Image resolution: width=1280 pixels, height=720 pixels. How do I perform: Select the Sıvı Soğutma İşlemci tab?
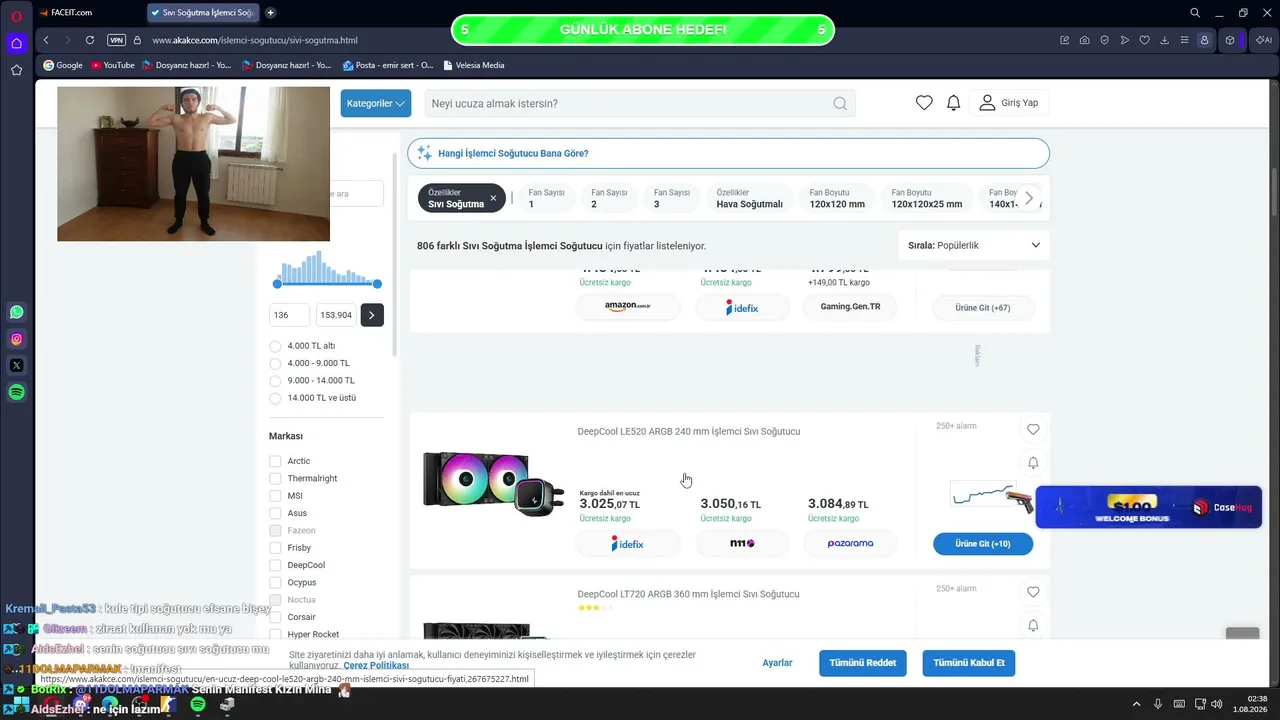pyautogui.click(x=204, y=12)
